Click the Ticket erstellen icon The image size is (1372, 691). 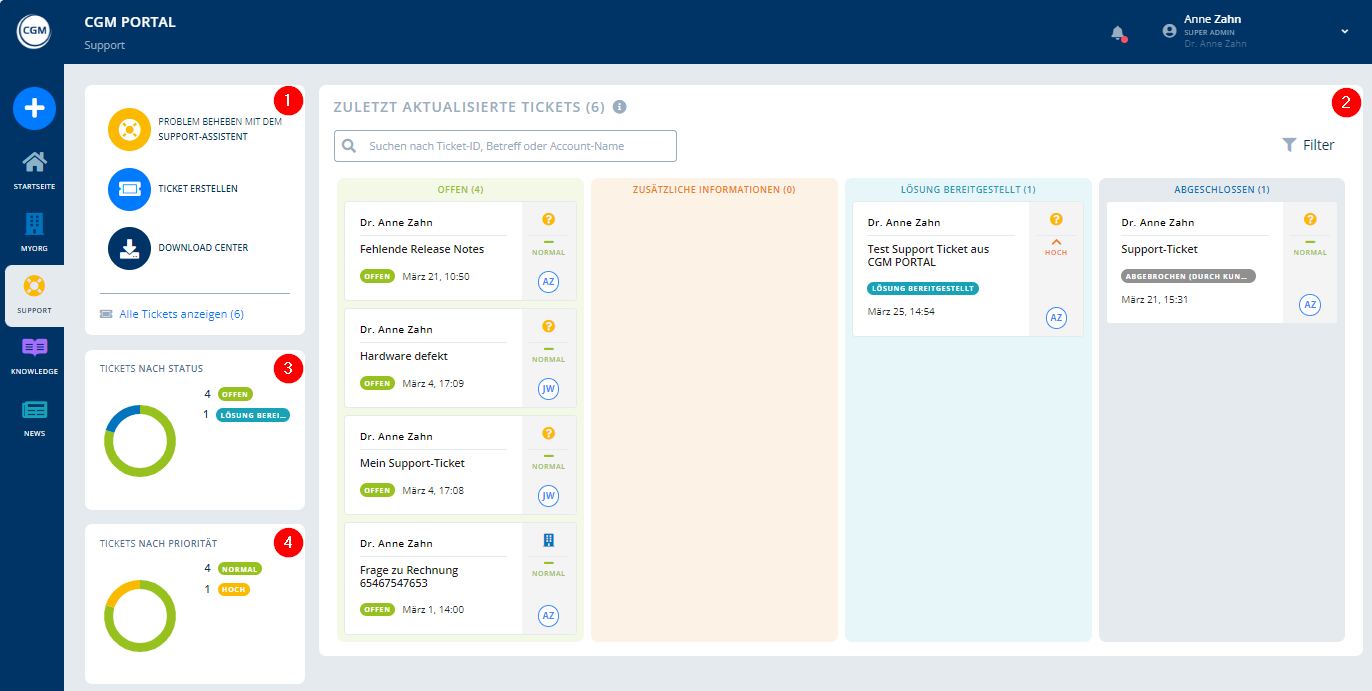point(129,189)
